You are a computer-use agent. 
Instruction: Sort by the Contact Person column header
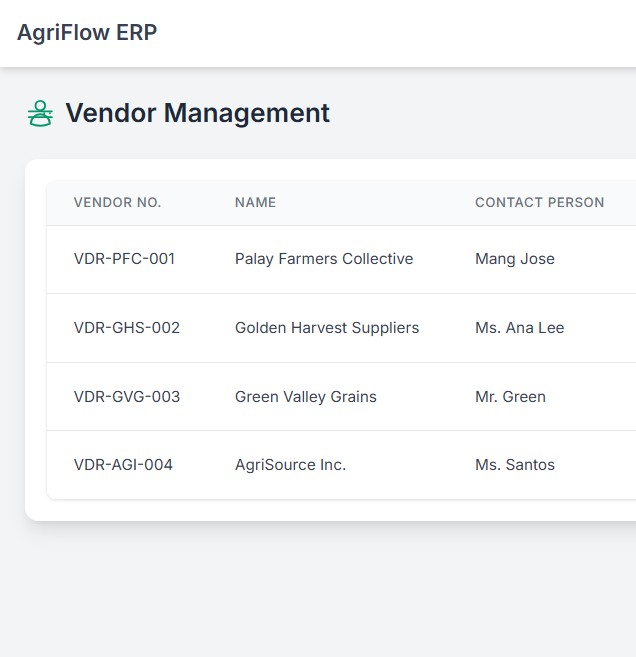tap(539, 203)
